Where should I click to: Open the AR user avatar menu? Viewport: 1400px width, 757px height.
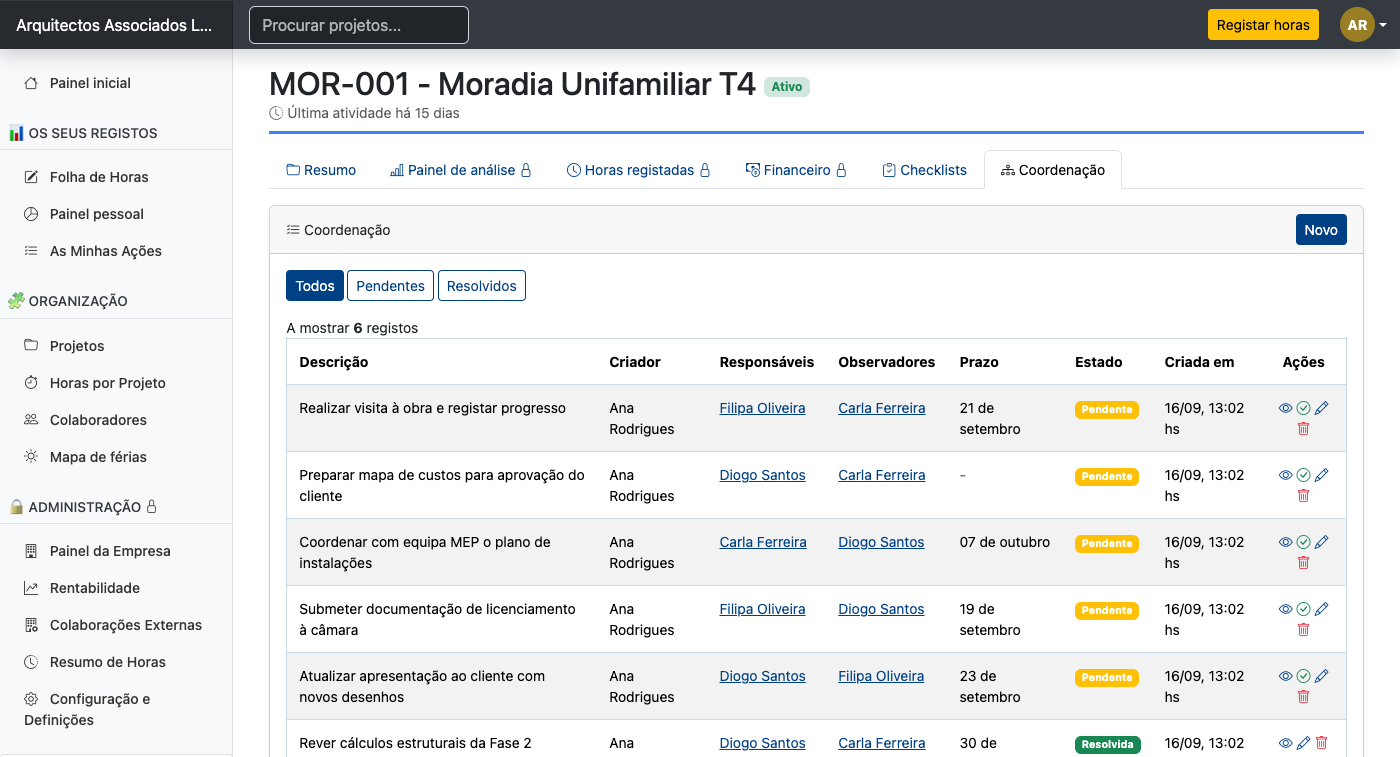[1363, 25]
